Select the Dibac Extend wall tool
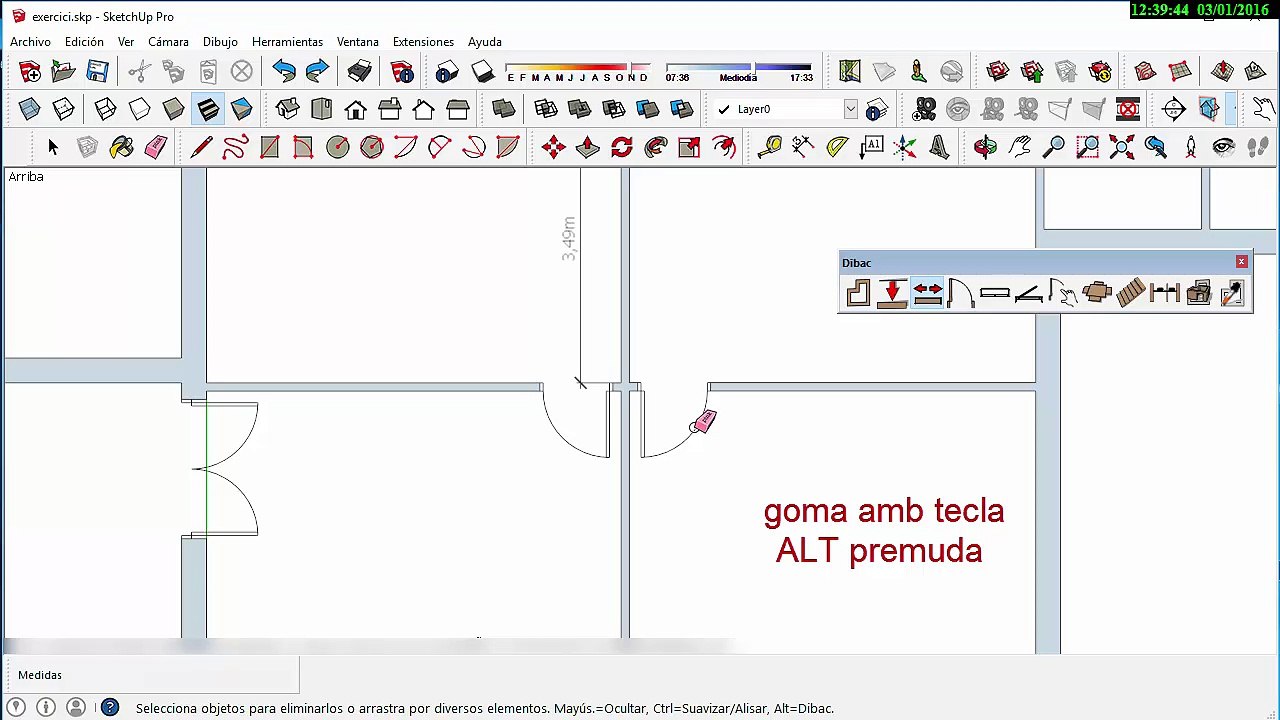Viewport: 1280px width, 720px height. (x=927, y=293)
